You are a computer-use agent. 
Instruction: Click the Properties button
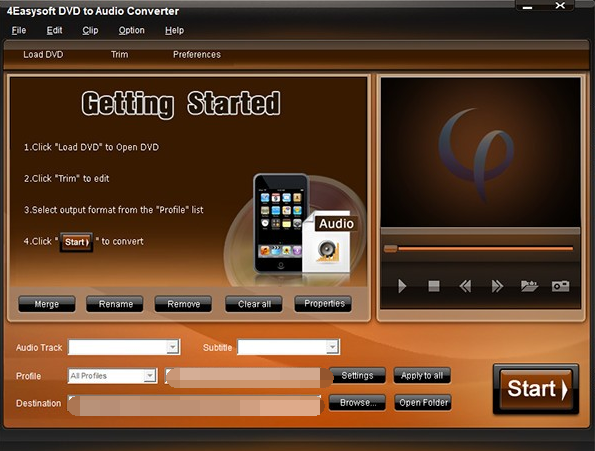[x=323, y=304]
